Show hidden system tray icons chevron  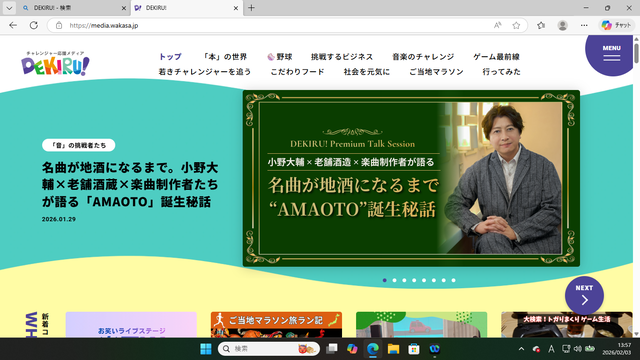click(x=521, y=349)
